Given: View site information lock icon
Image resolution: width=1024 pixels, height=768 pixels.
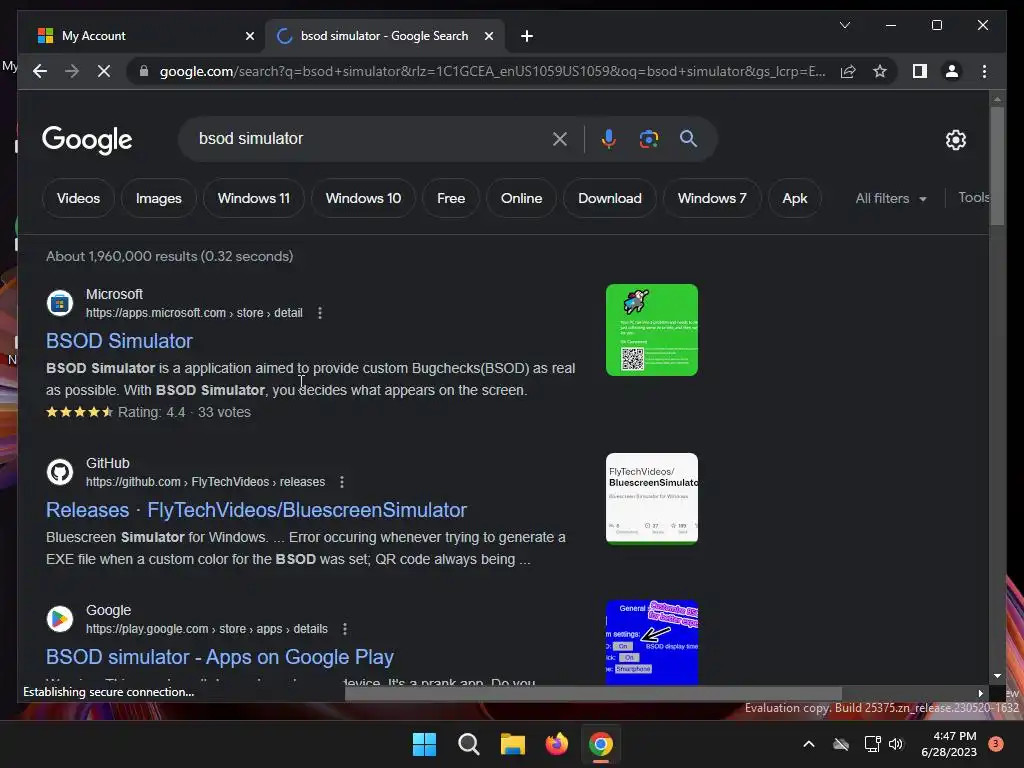Looking at the screenshot, I should point(144,71).
